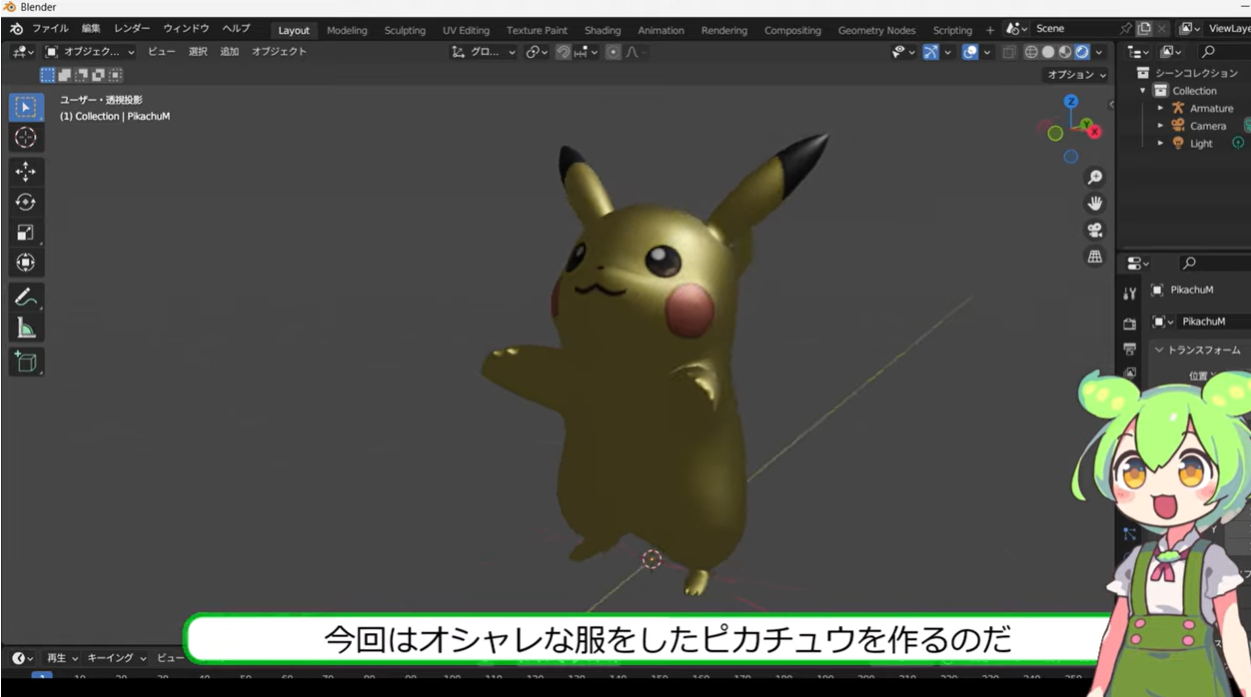The image size is (1251, 697).
Task: Click the pan view hand icon
Action: (1095, 203)
